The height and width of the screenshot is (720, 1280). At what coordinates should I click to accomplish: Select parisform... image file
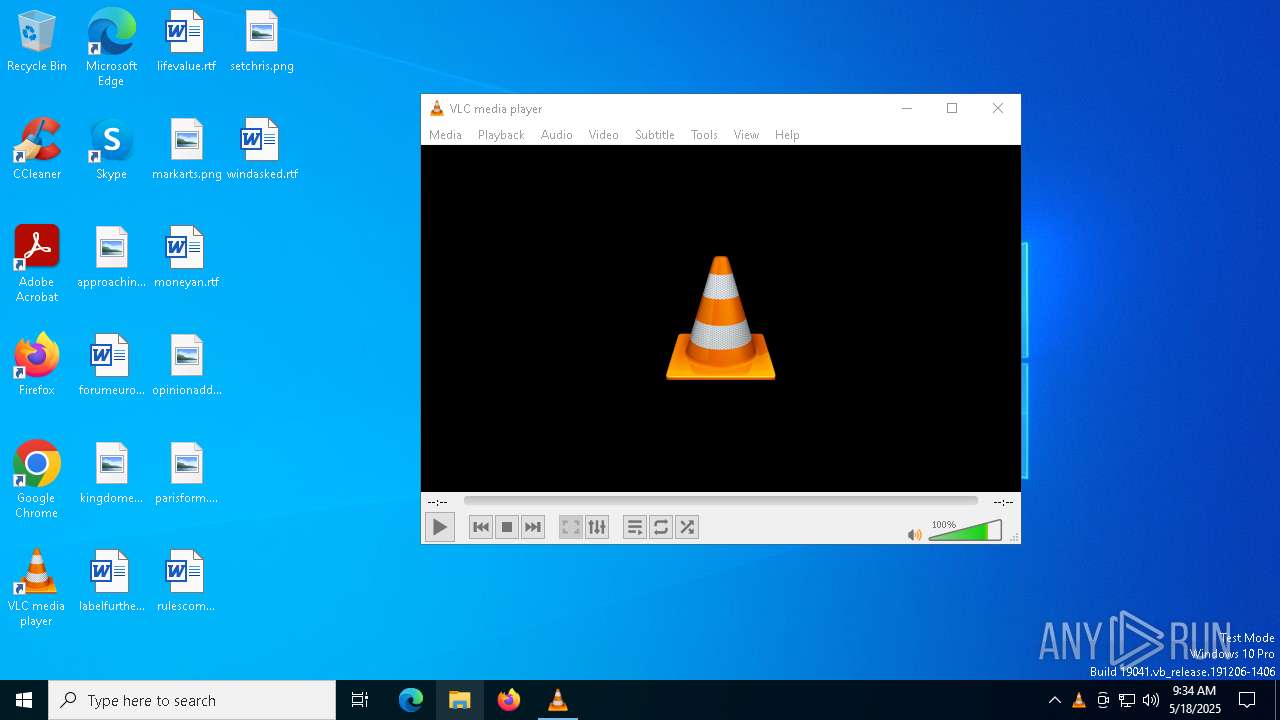[186, 474]
